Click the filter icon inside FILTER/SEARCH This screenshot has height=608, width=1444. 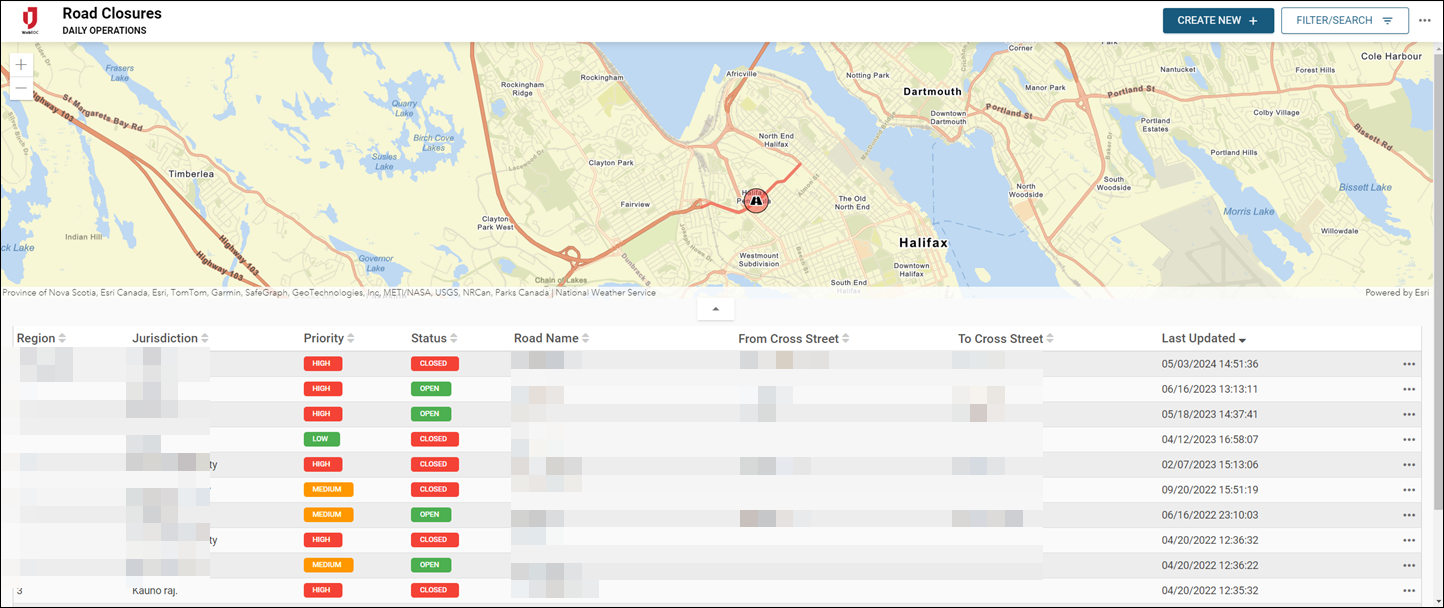(x=1388, y=20)
